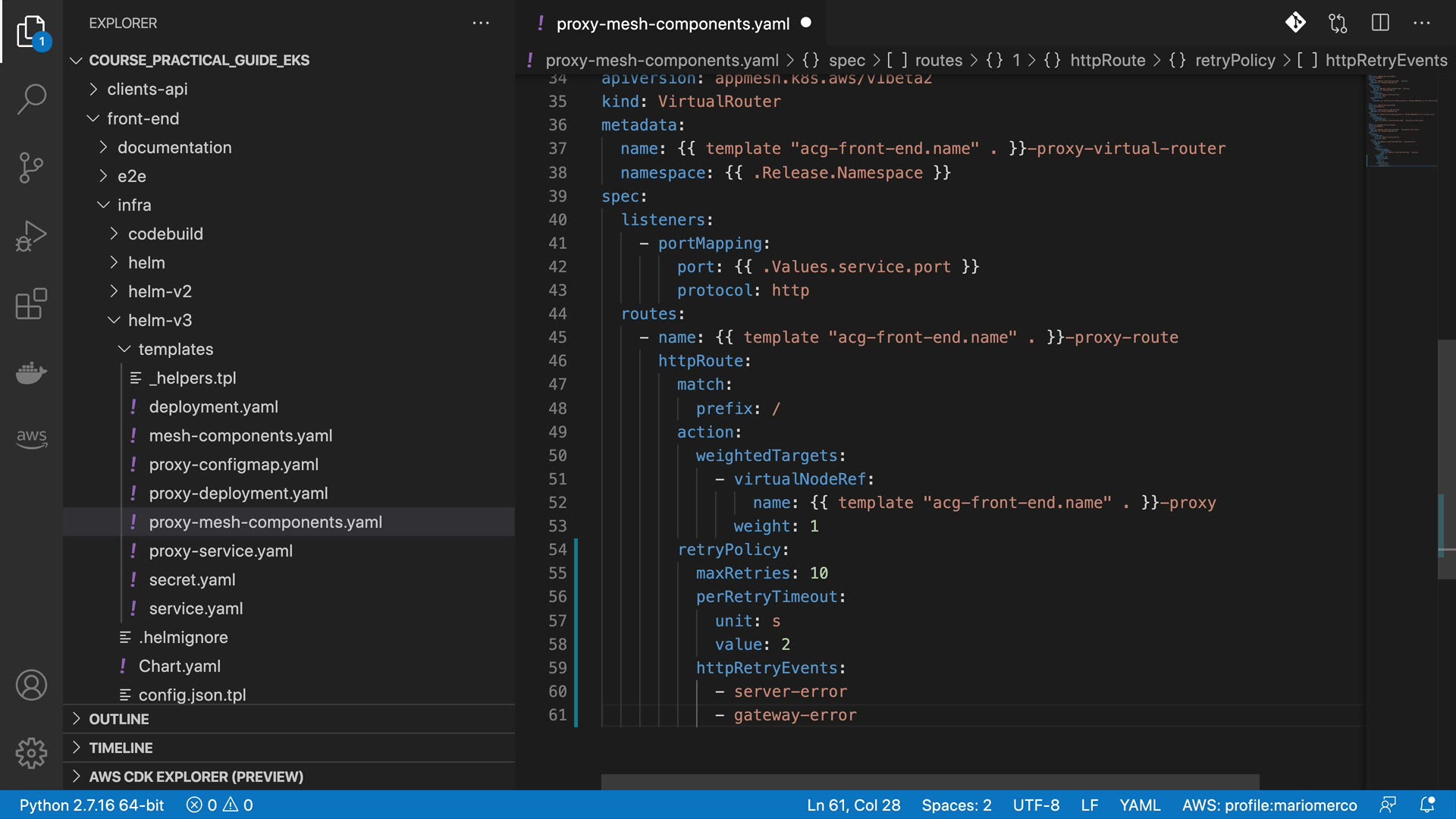
Task: Open the AWS toolkit panel
Action: coord(31,438)
